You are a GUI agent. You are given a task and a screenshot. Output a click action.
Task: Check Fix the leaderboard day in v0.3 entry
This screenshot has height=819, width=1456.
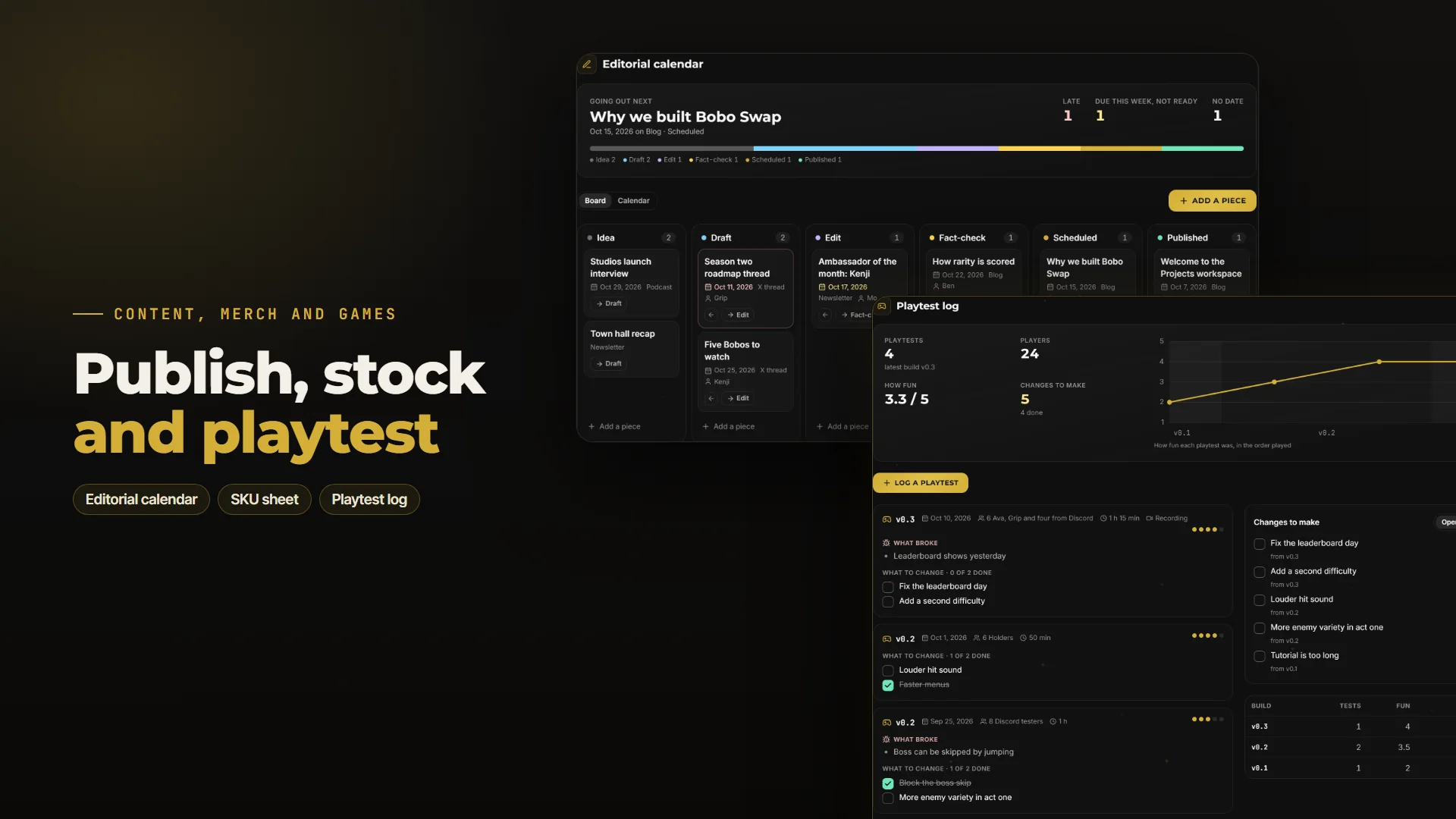click(888, 587)
